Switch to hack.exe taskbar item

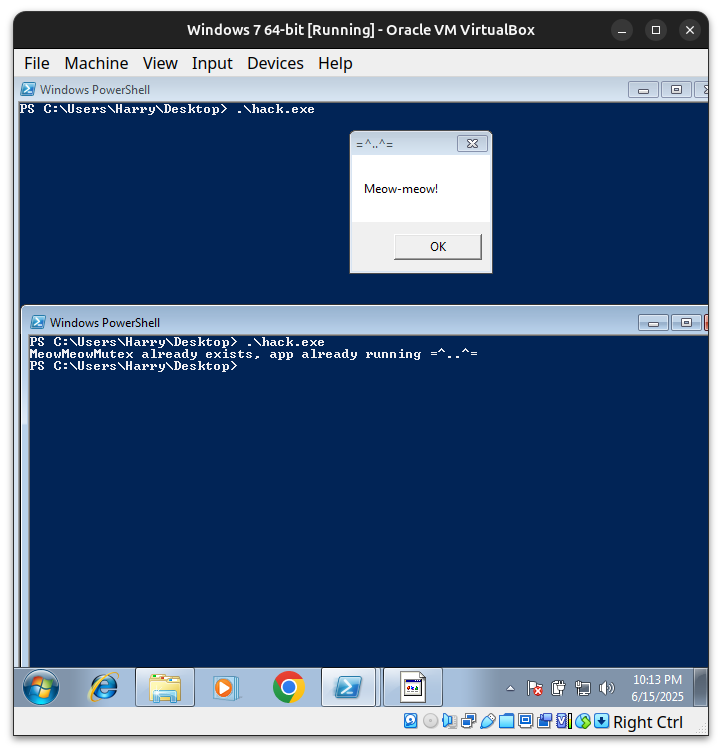click(413, 687)
